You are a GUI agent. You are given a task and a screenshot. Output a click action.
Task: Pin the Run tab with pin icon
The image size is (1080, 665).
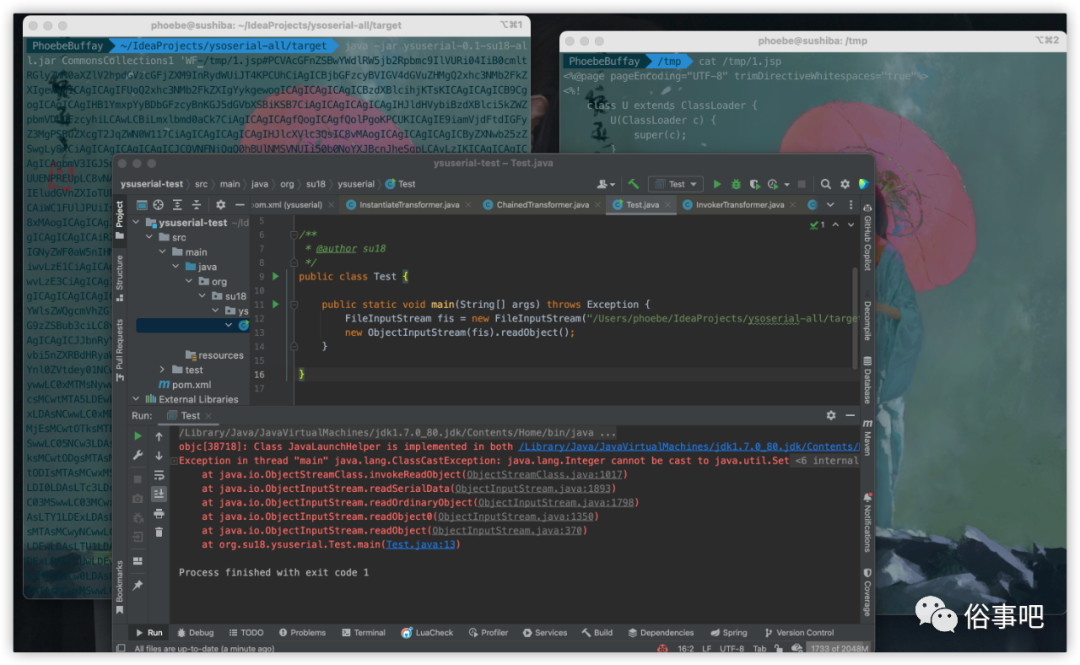pyautogui.click(x=138, y=585)
